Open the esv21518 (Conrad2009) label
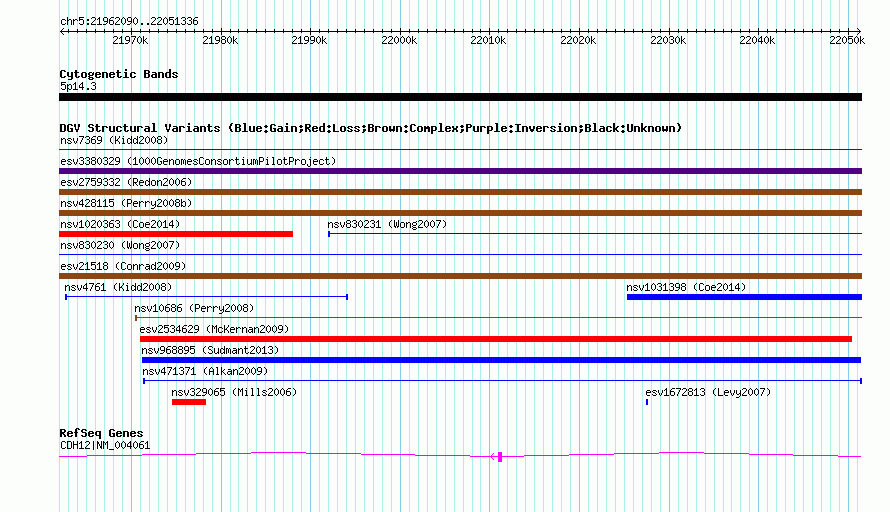The width and height of the screenshot is (890, 512). (123, 266)
